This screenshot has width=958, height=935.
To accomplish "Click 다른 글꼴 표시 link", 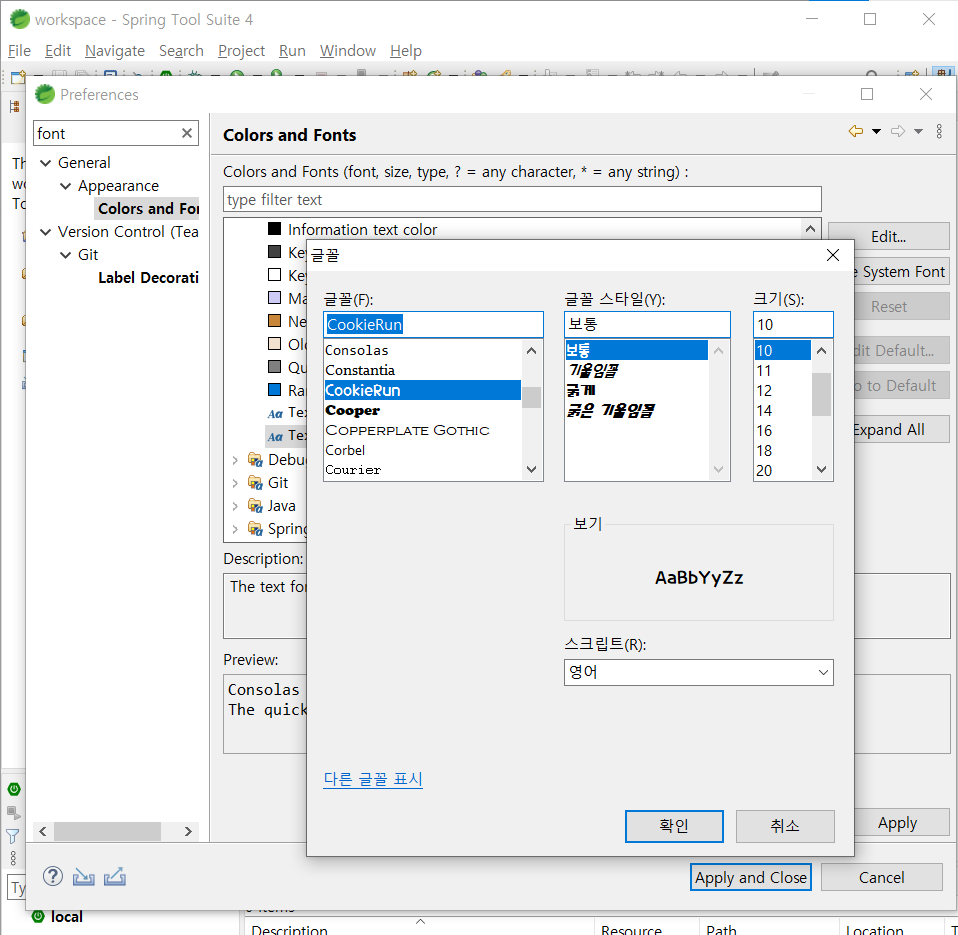I will tap(373, 779).
